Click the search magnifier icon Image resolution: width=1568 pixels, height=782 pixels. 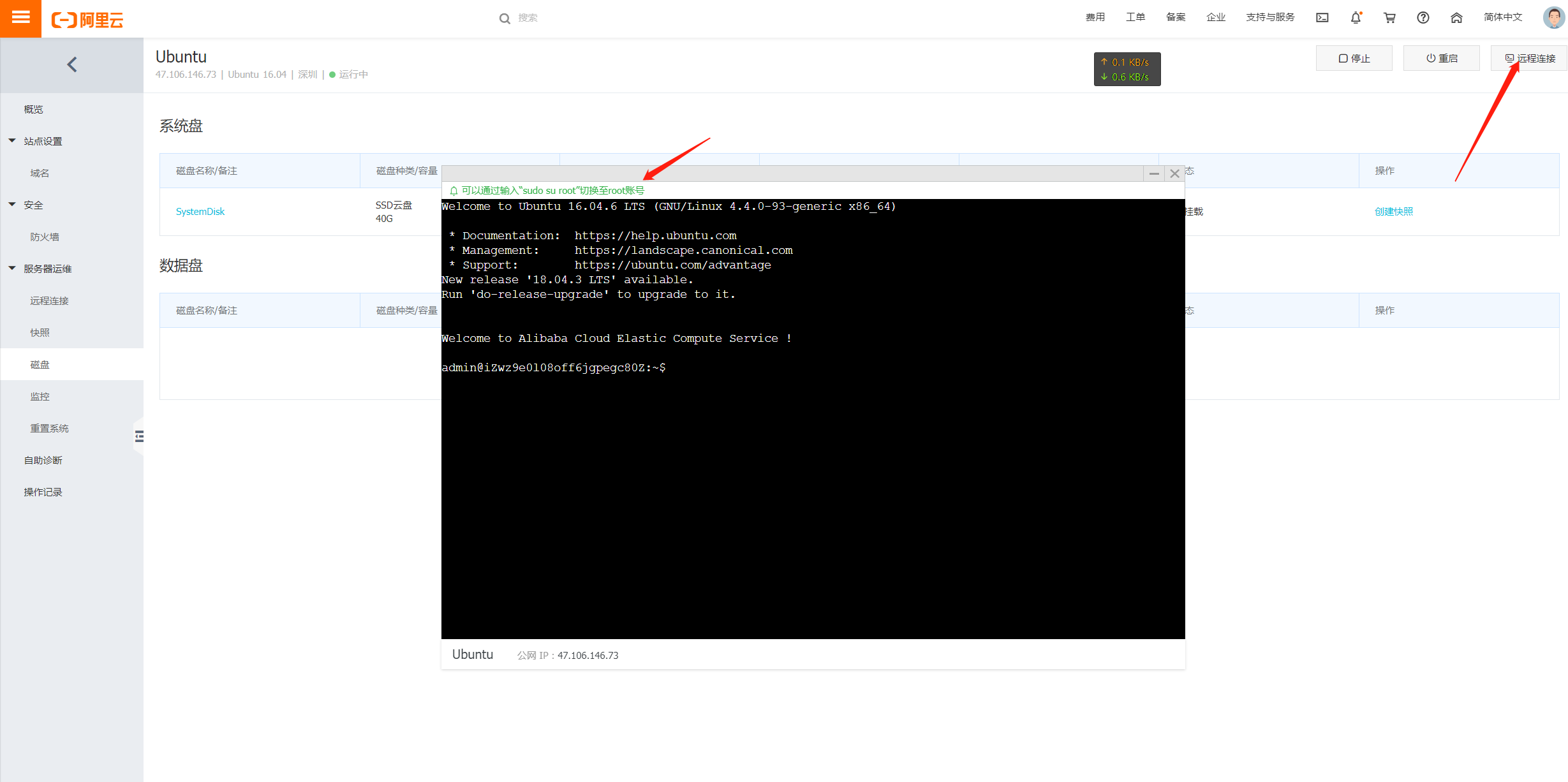click(505, 18)
